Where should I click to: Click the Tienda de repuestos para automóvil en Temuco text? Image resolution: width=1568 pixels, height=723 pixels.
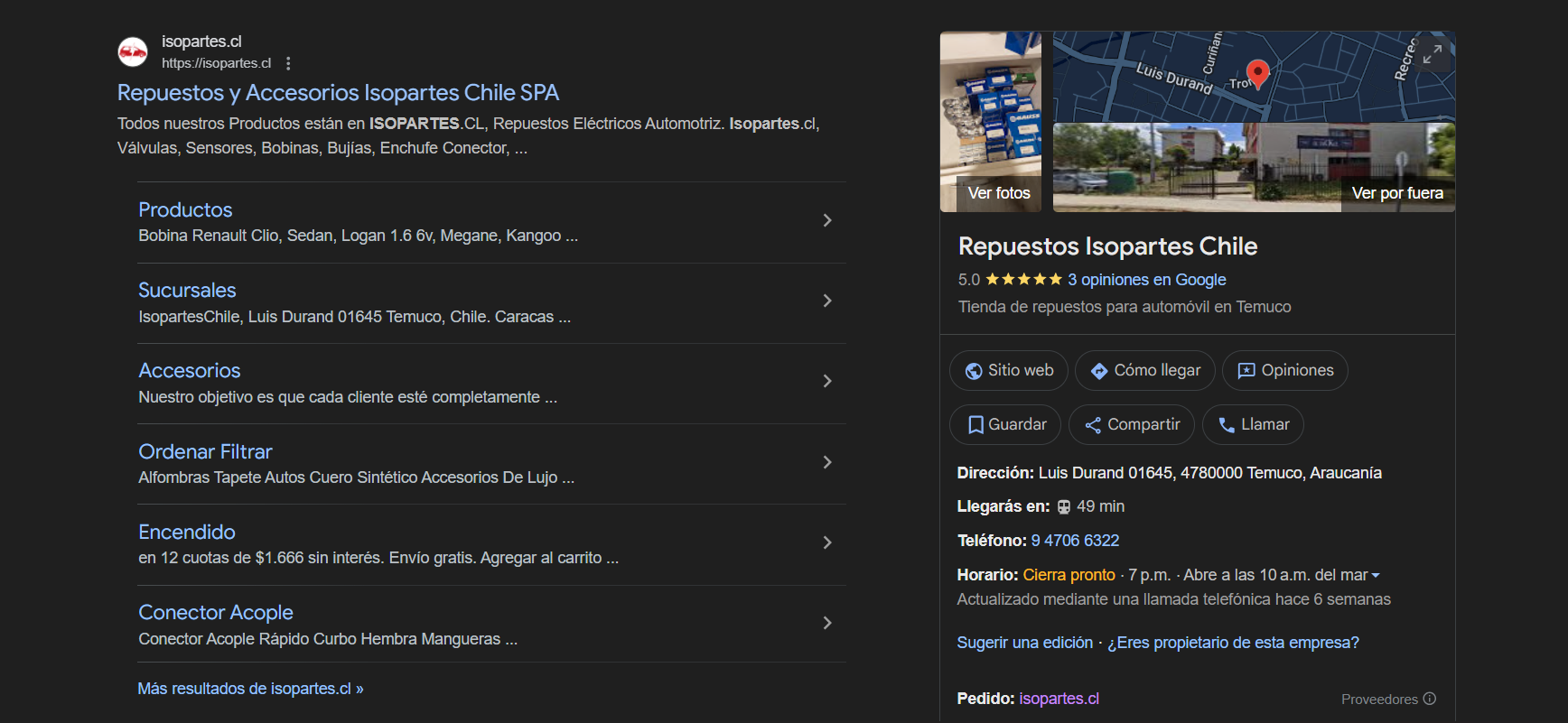[1125, 307]
